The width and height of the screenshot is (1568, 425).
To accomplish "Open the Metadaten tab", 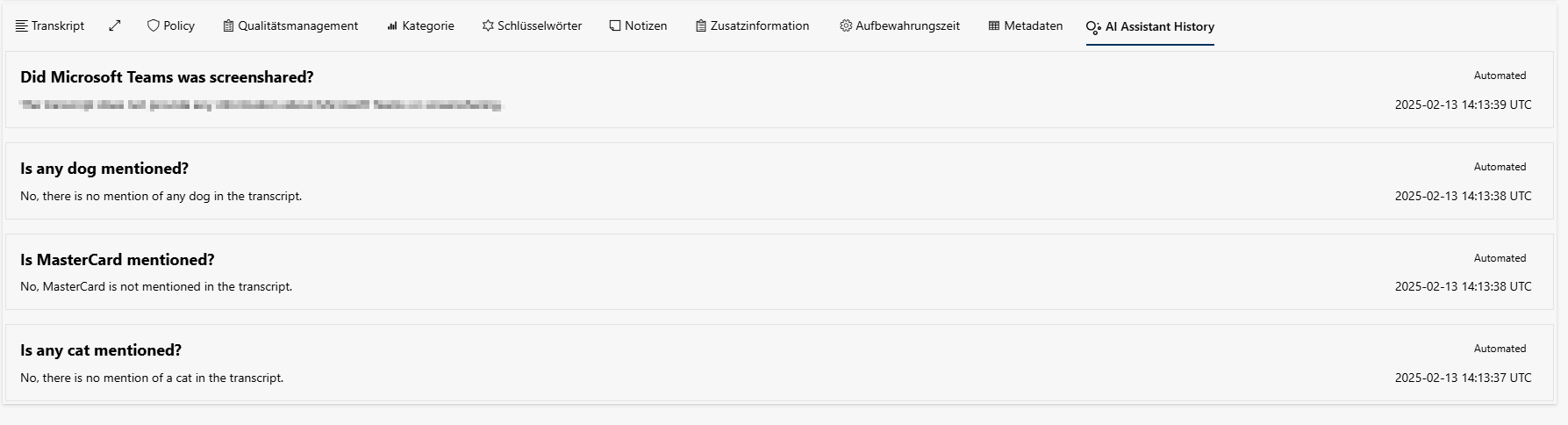I will pyautogui.click(x=1025, y=25).
